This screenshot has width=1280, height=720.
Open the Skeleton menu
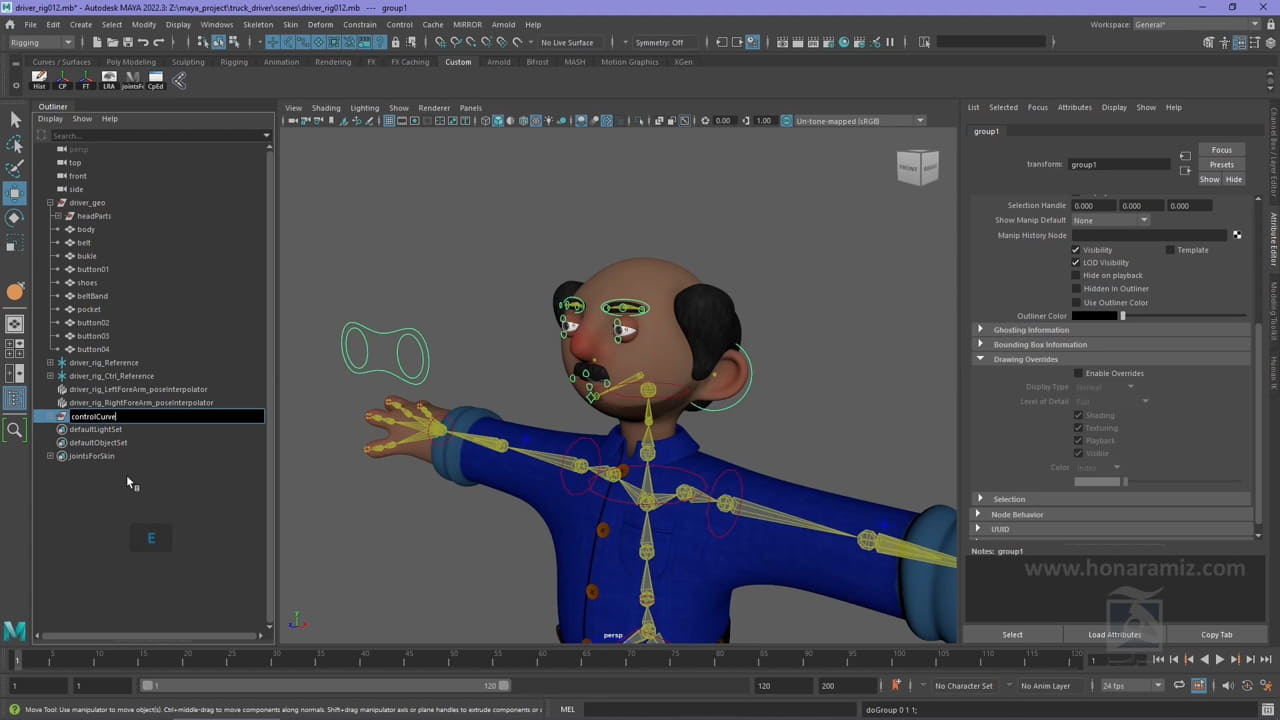[x=258, y=24]
